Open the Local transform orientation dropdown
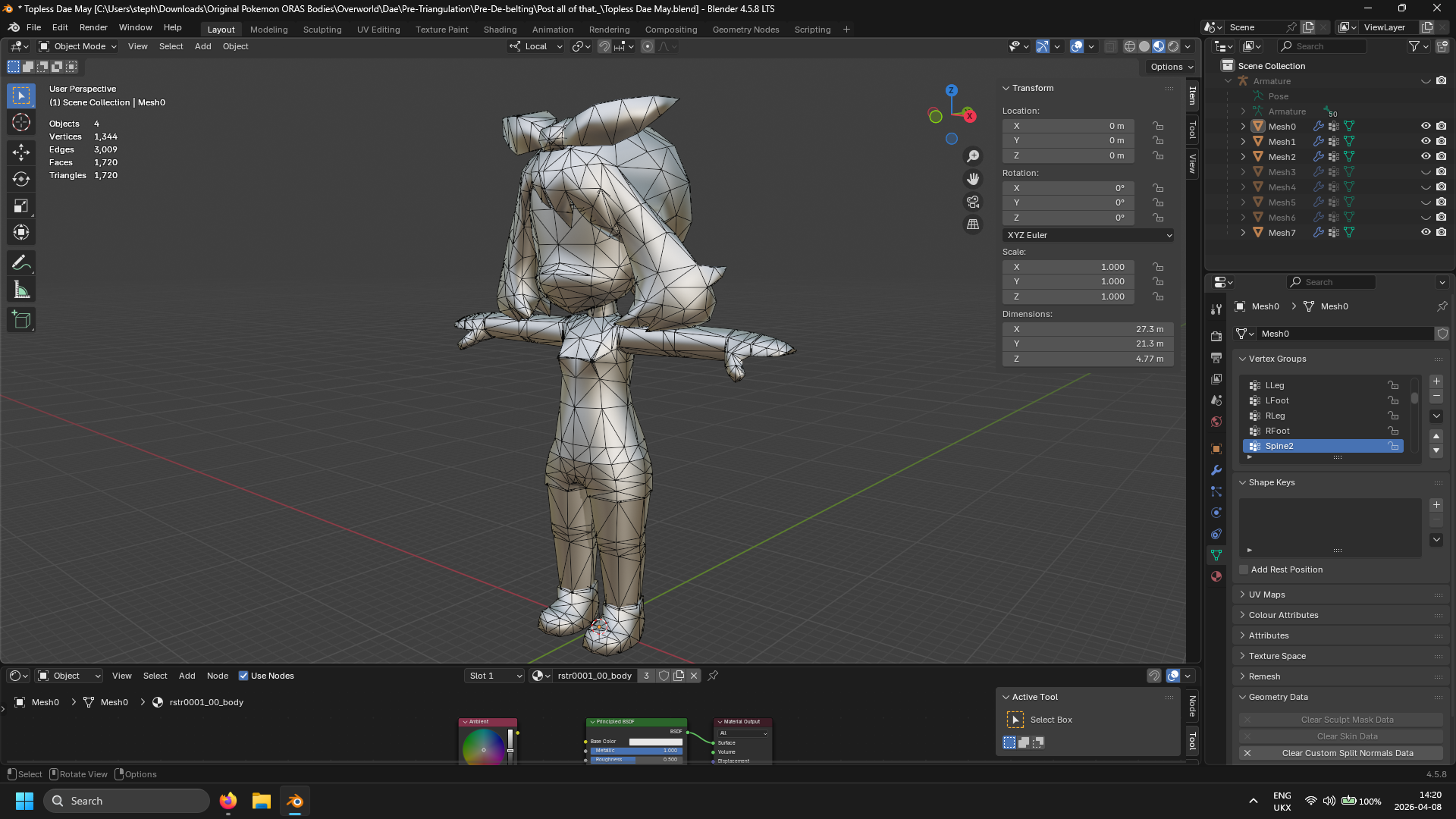 coord(536,46)
